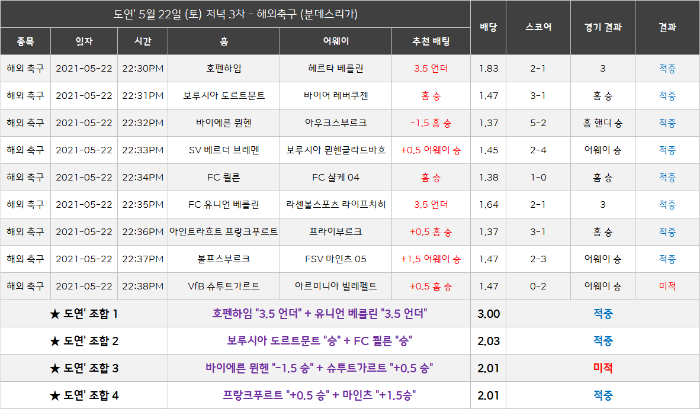Click the 조합 2 description ending with "FC 쾰른 승"
This screenshot has width=700, height=409.
pyautogui.click(x=319, y=341)
